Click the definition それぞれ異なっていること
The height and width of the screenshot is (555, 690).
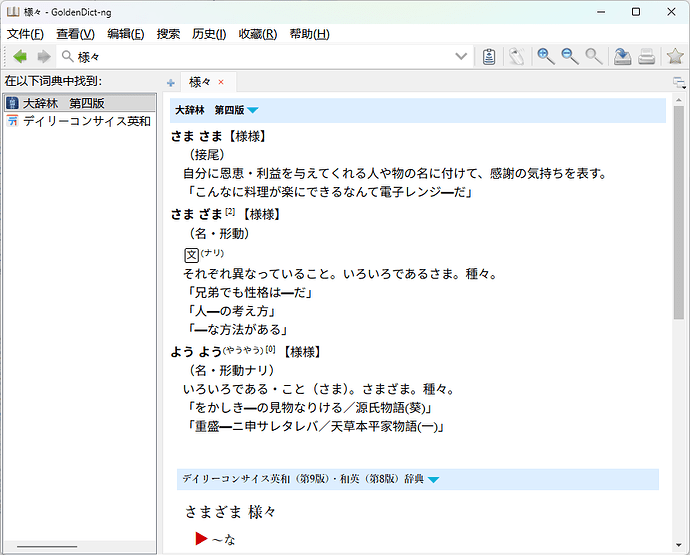coord(341,274)
